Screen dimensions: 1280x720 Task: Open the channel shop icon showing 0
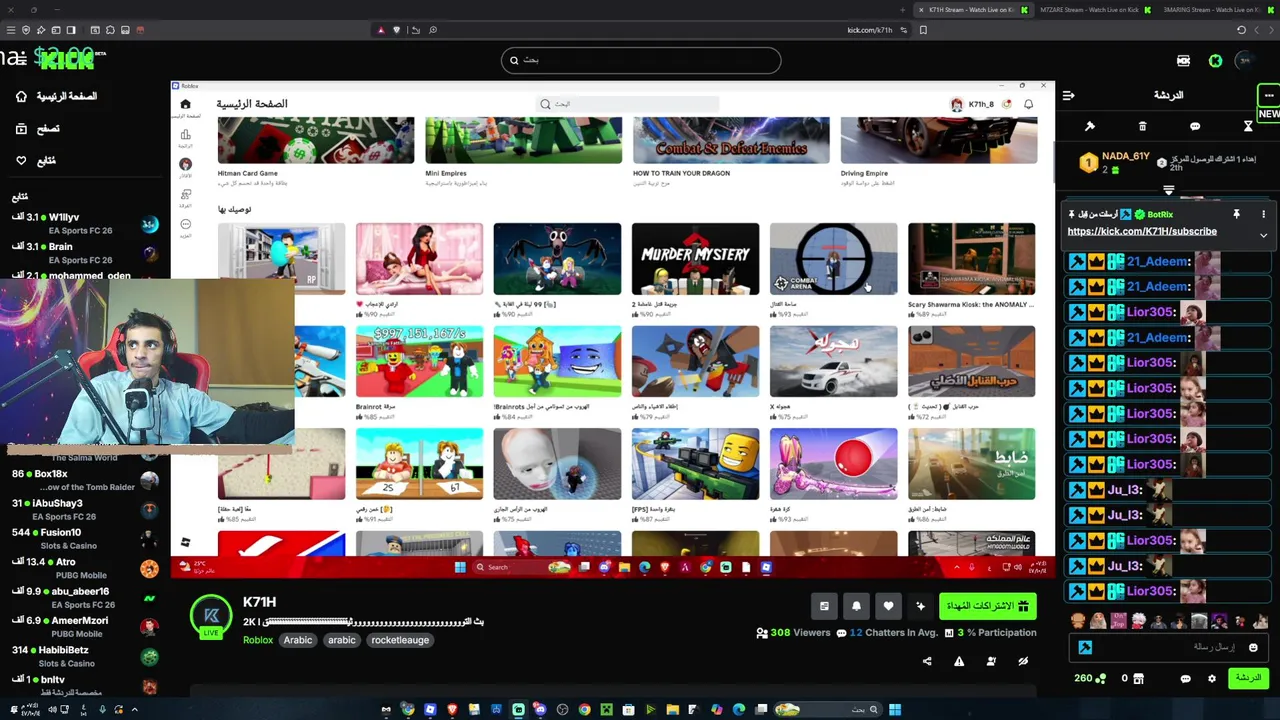pyautogui.click(x=1132, y=679)
